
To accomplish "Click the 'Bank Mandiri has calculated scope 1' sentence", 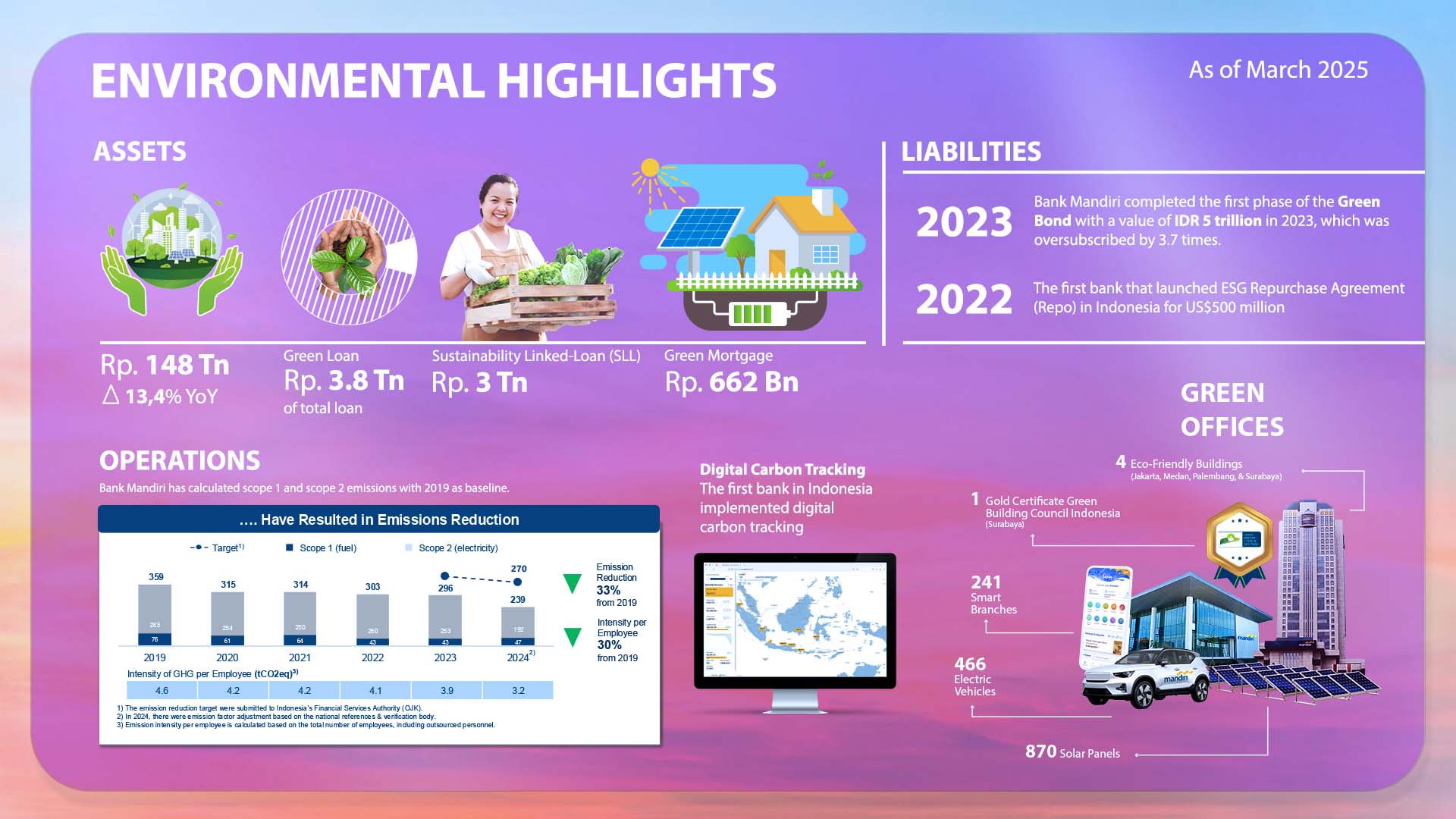I will 304,488.
